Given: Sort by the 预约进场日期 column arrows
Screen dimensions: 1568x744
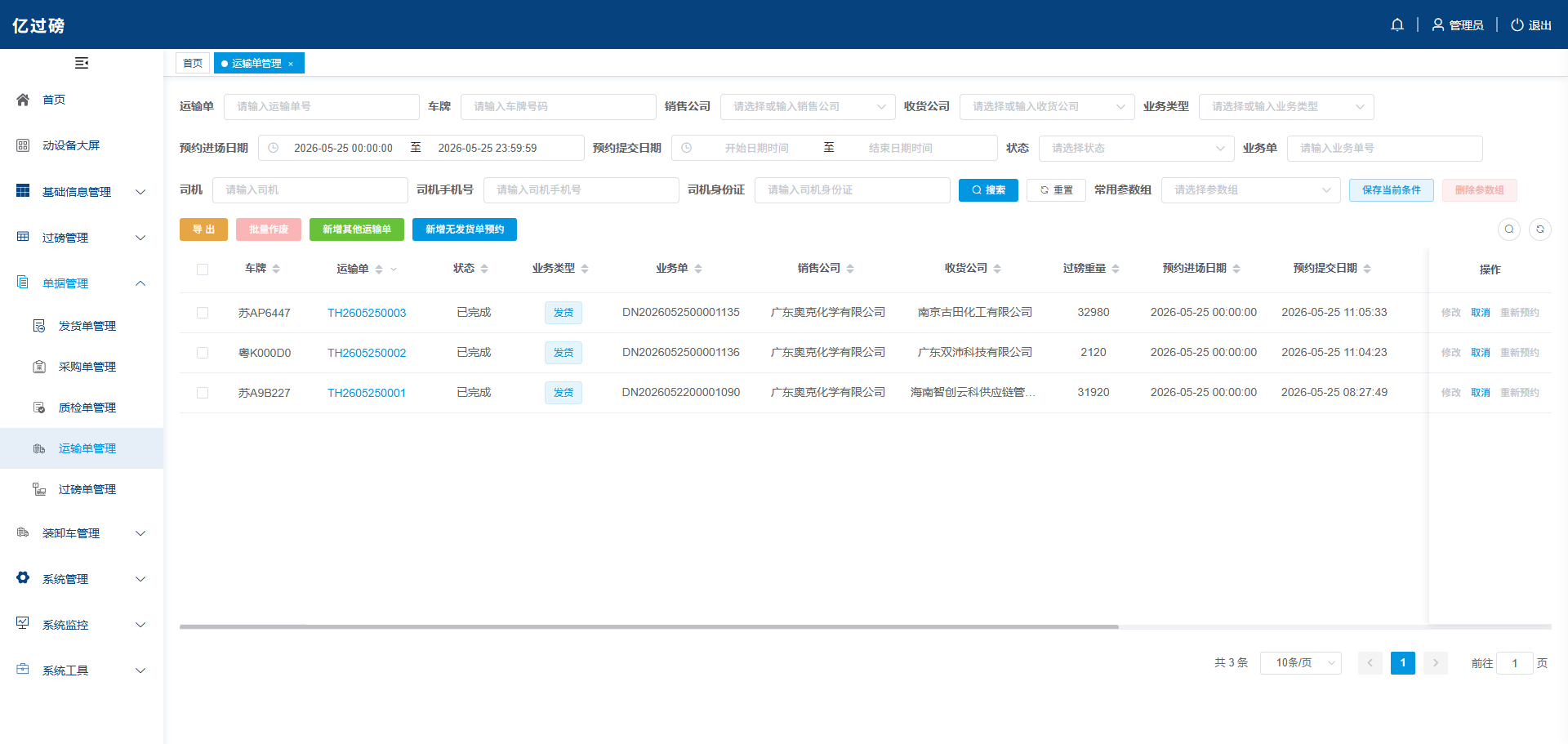Looking at the screenshot, I should (x=1236, y=269).
